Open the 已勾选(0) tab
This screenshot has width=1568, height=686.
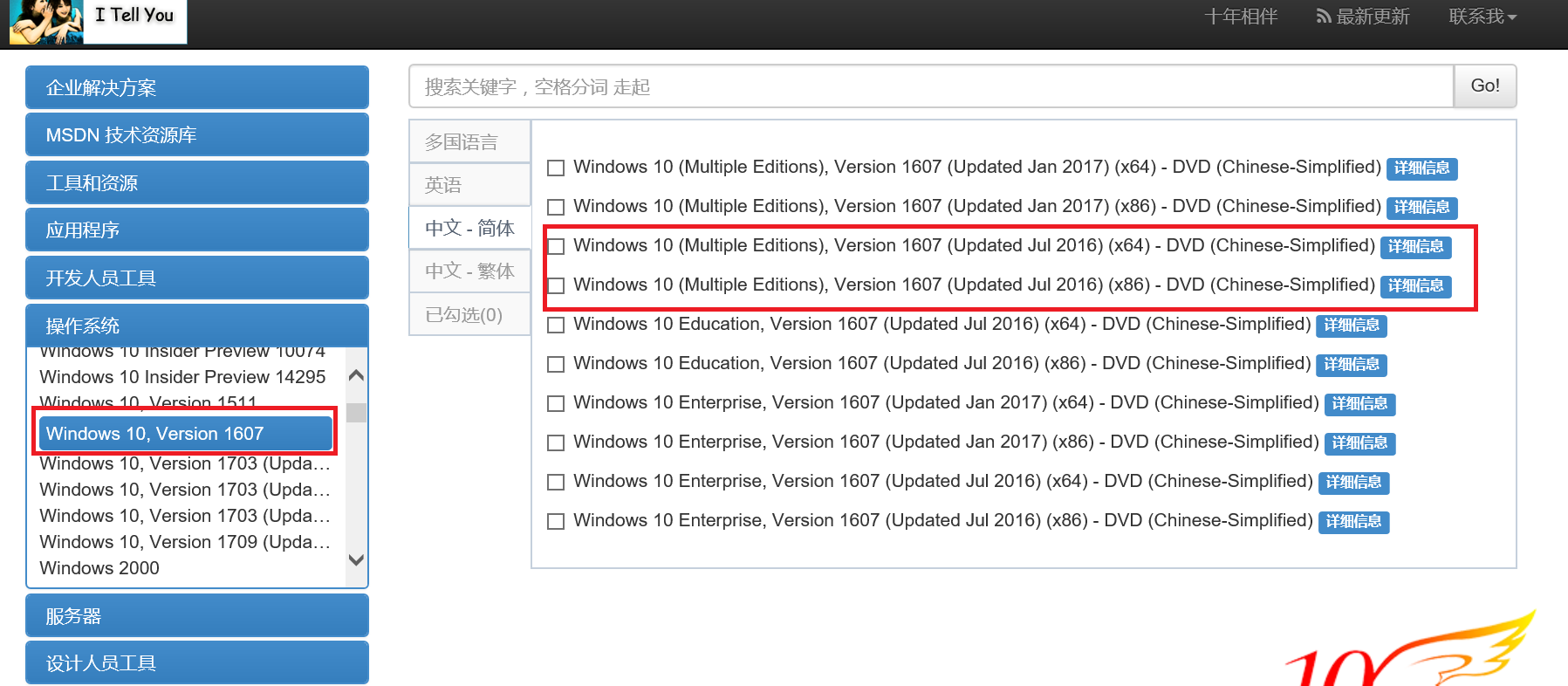point(470,314)
